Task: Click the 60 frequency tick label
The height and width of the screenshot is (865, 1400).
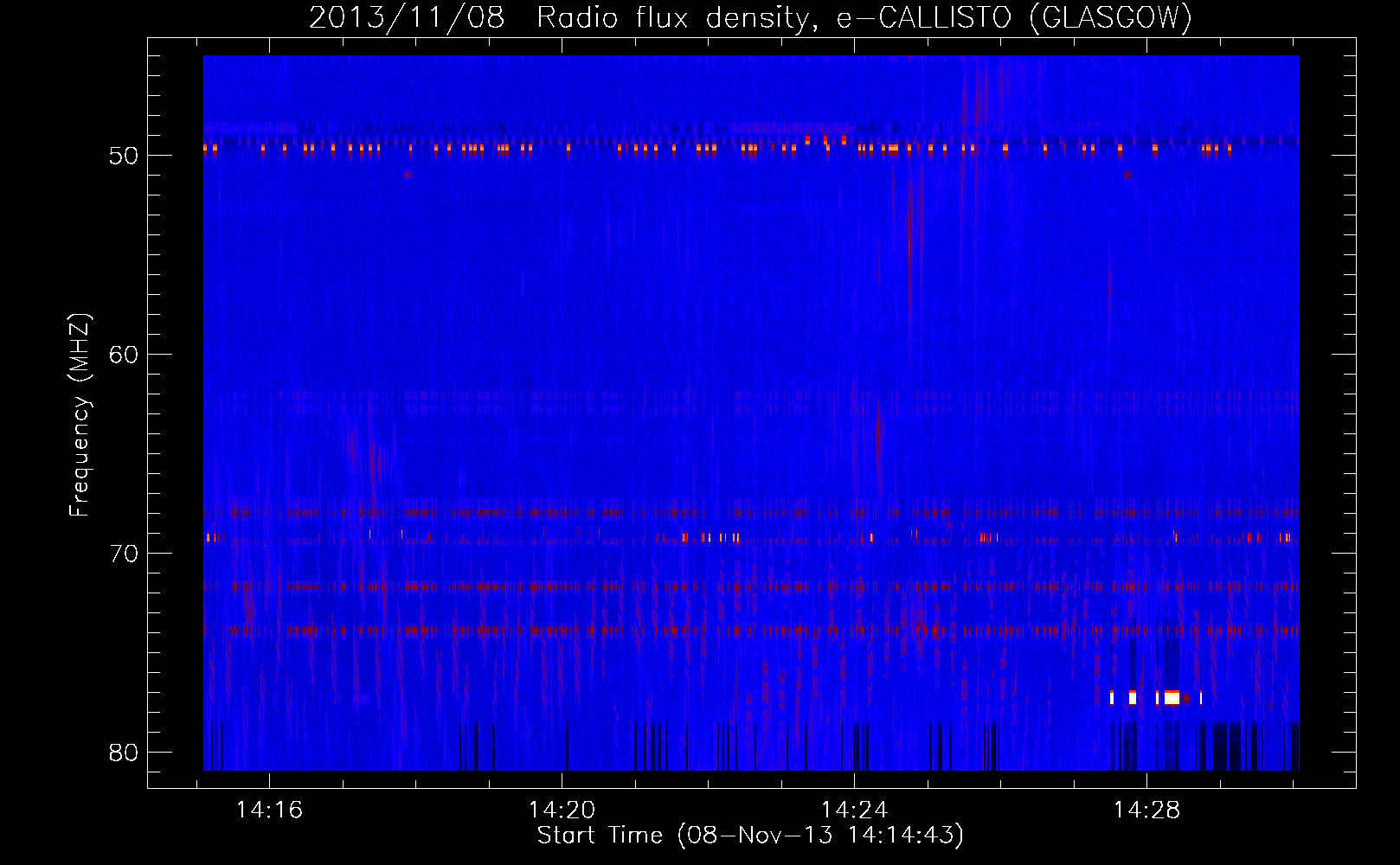Action: click(x=124, y=355)
